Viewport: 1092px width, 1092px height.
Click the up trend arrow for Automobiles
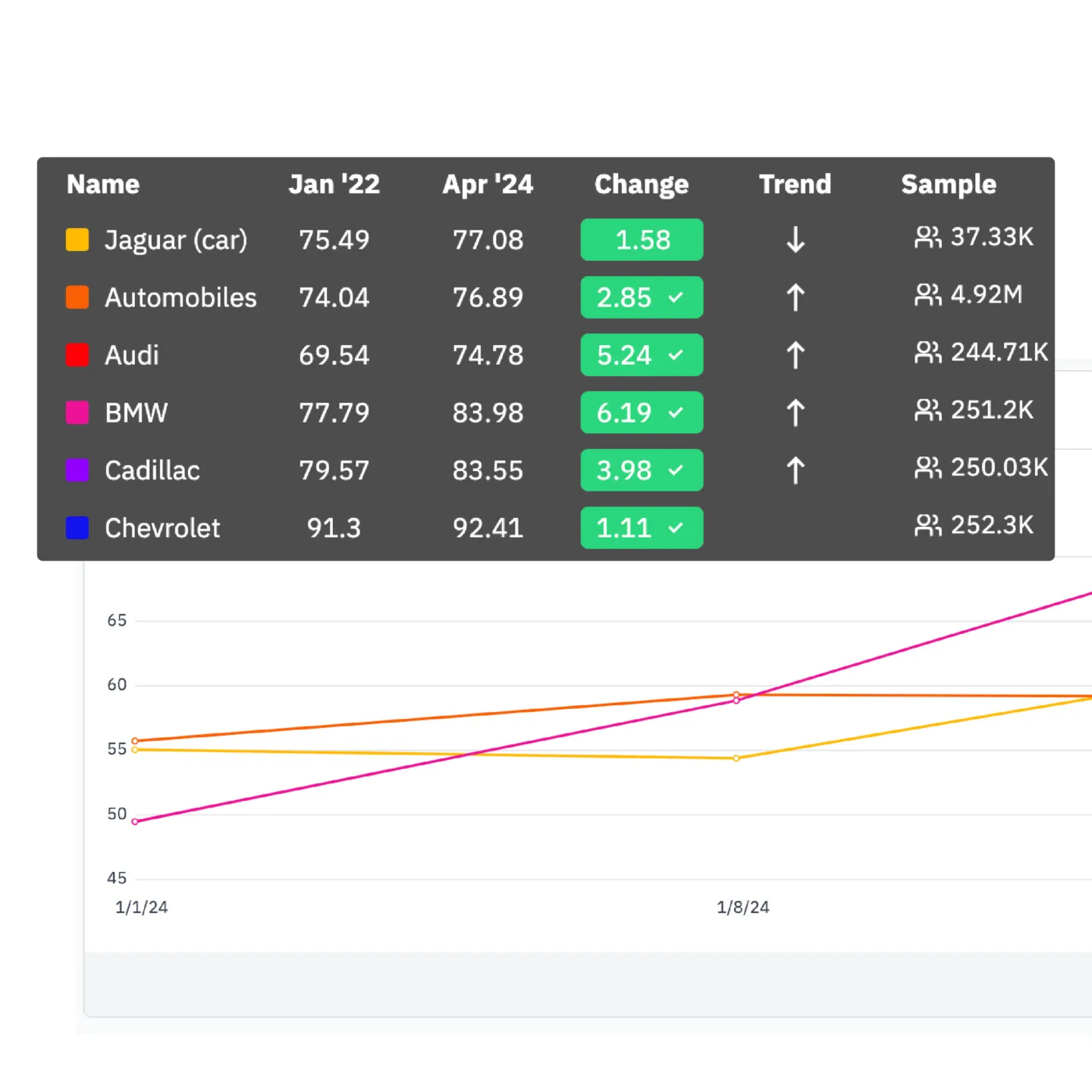tap(795, 297)
